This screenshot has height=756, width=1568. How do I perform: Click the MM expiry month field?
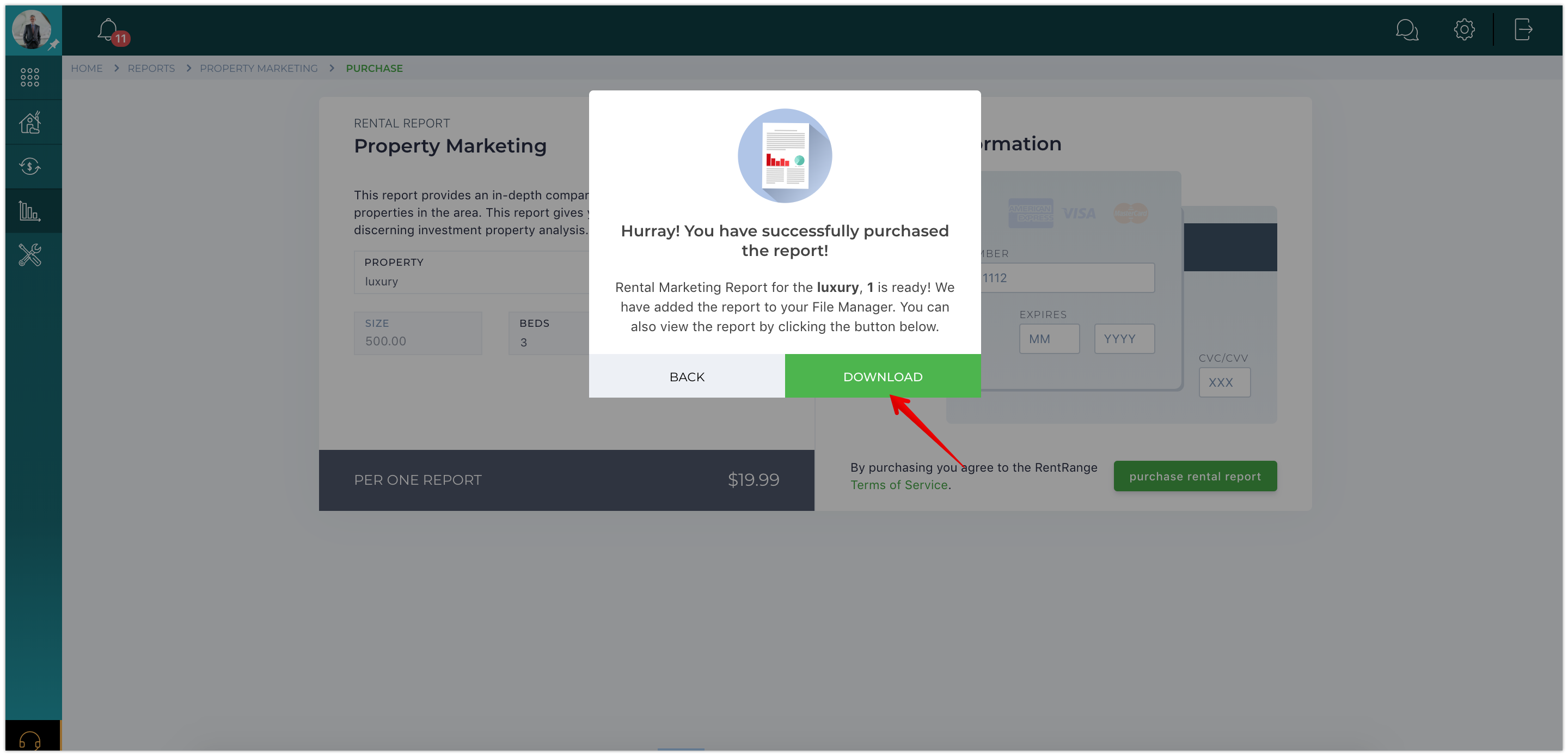coord(1049,339)
